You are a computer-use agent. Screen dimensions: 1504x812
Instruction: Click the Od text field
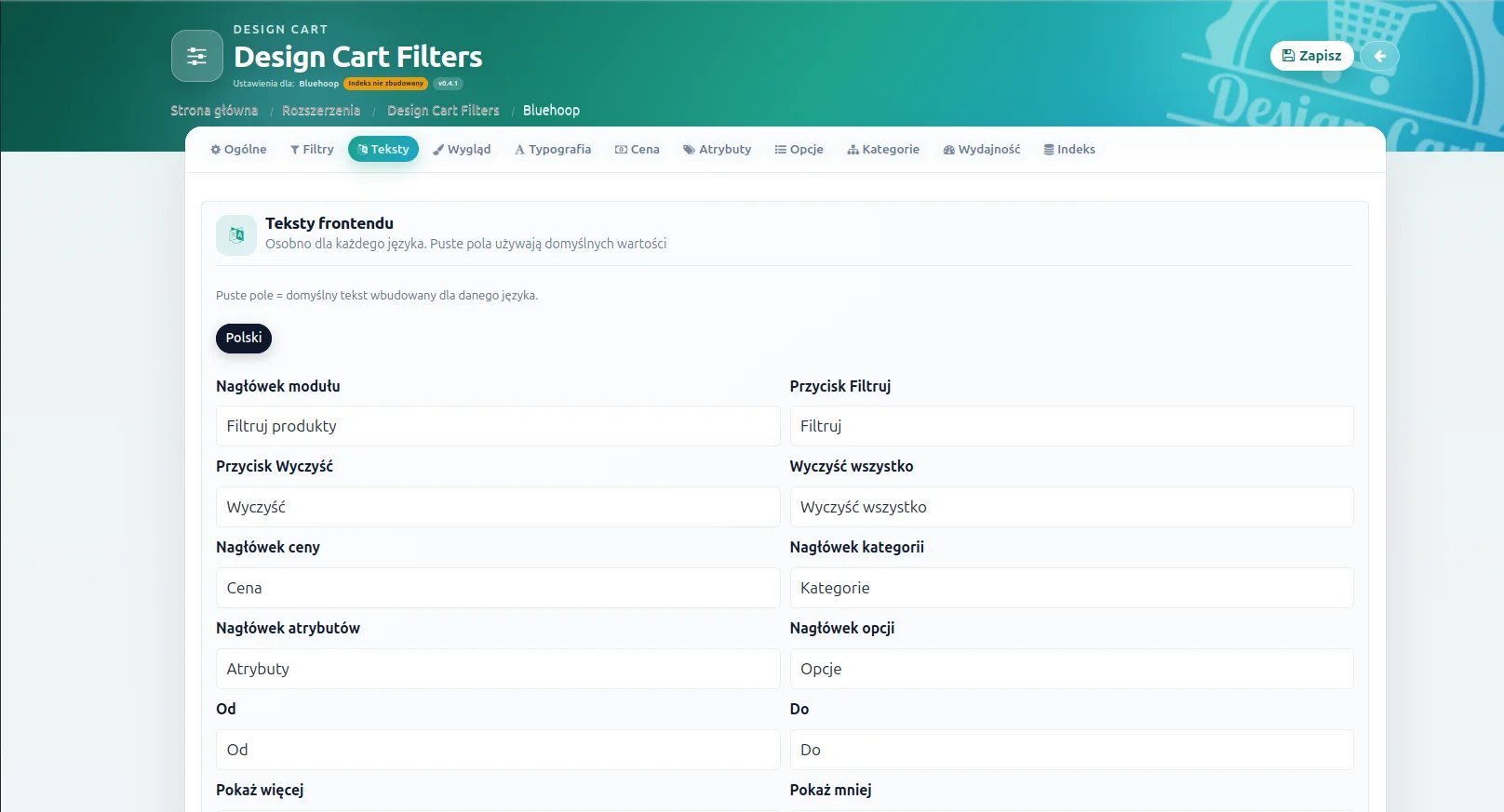(x=498, y=750)
